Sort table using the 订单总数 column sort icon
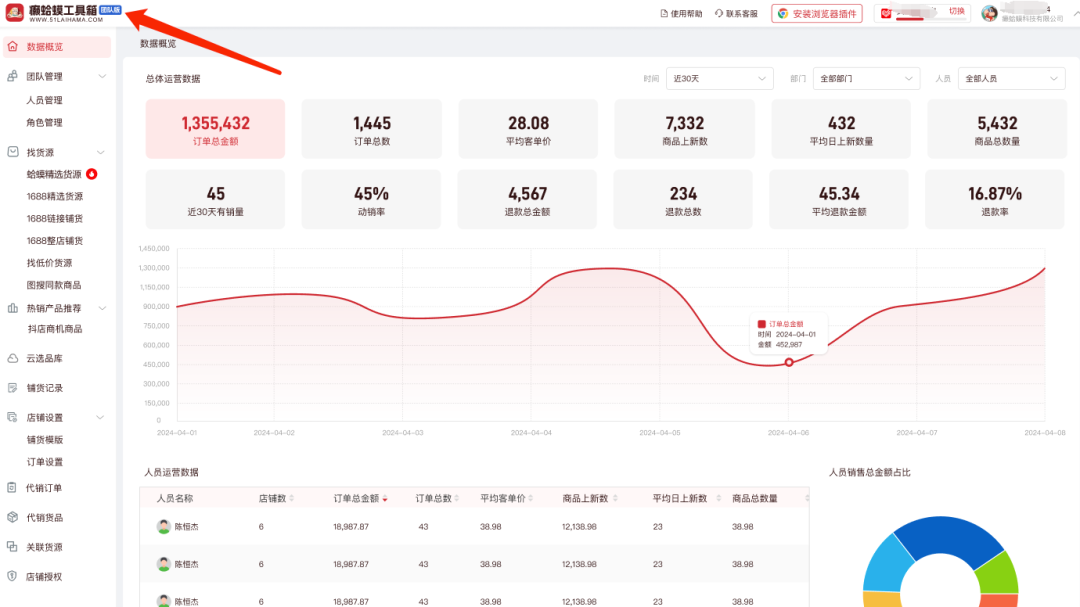Image resolution: width=1080 pixels, height=607 pixels. tap(457, 498)
